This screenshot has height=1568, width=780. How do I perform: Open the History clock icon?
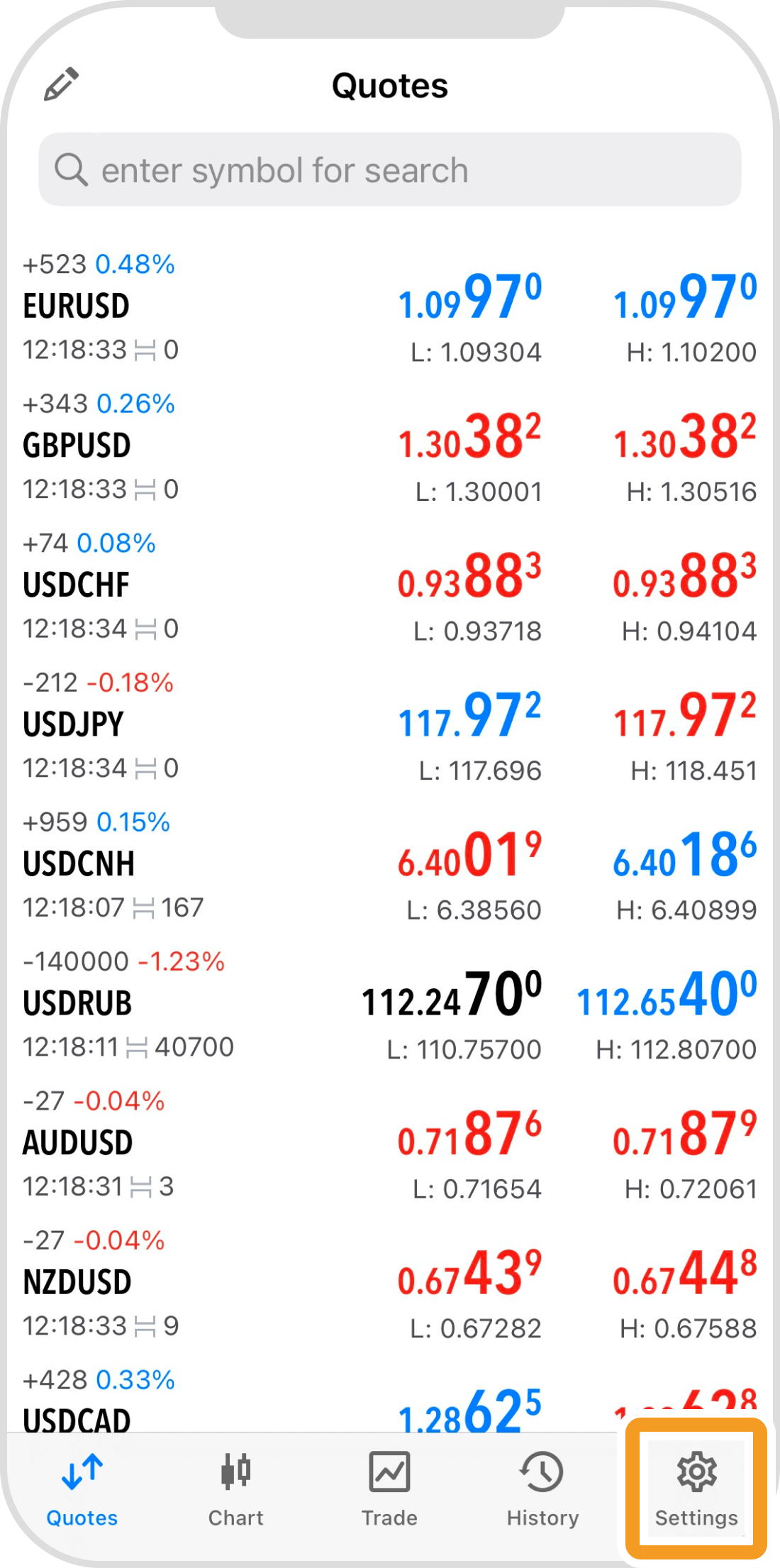coord(542,1471)
